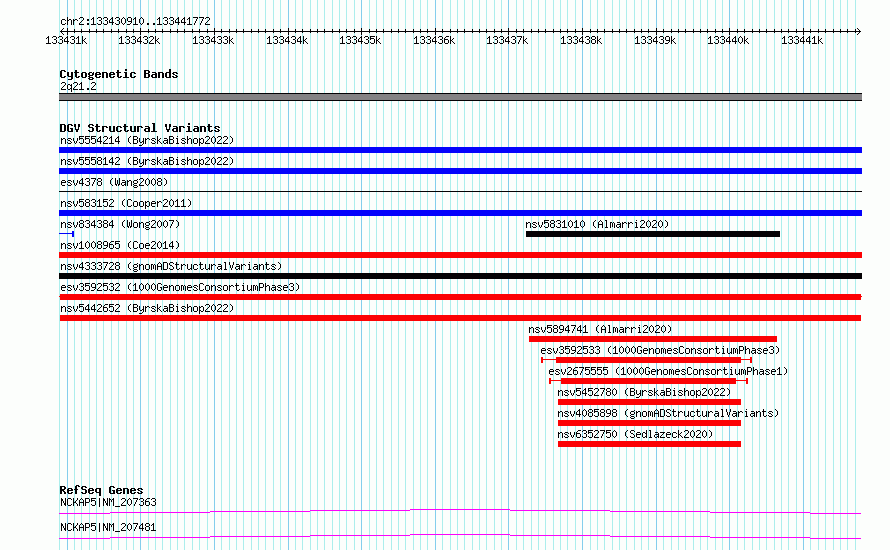The height and width of the screenshot is (550, 890).
Task: Click the 133432k ruler tick label
Action: coord(139,40)
